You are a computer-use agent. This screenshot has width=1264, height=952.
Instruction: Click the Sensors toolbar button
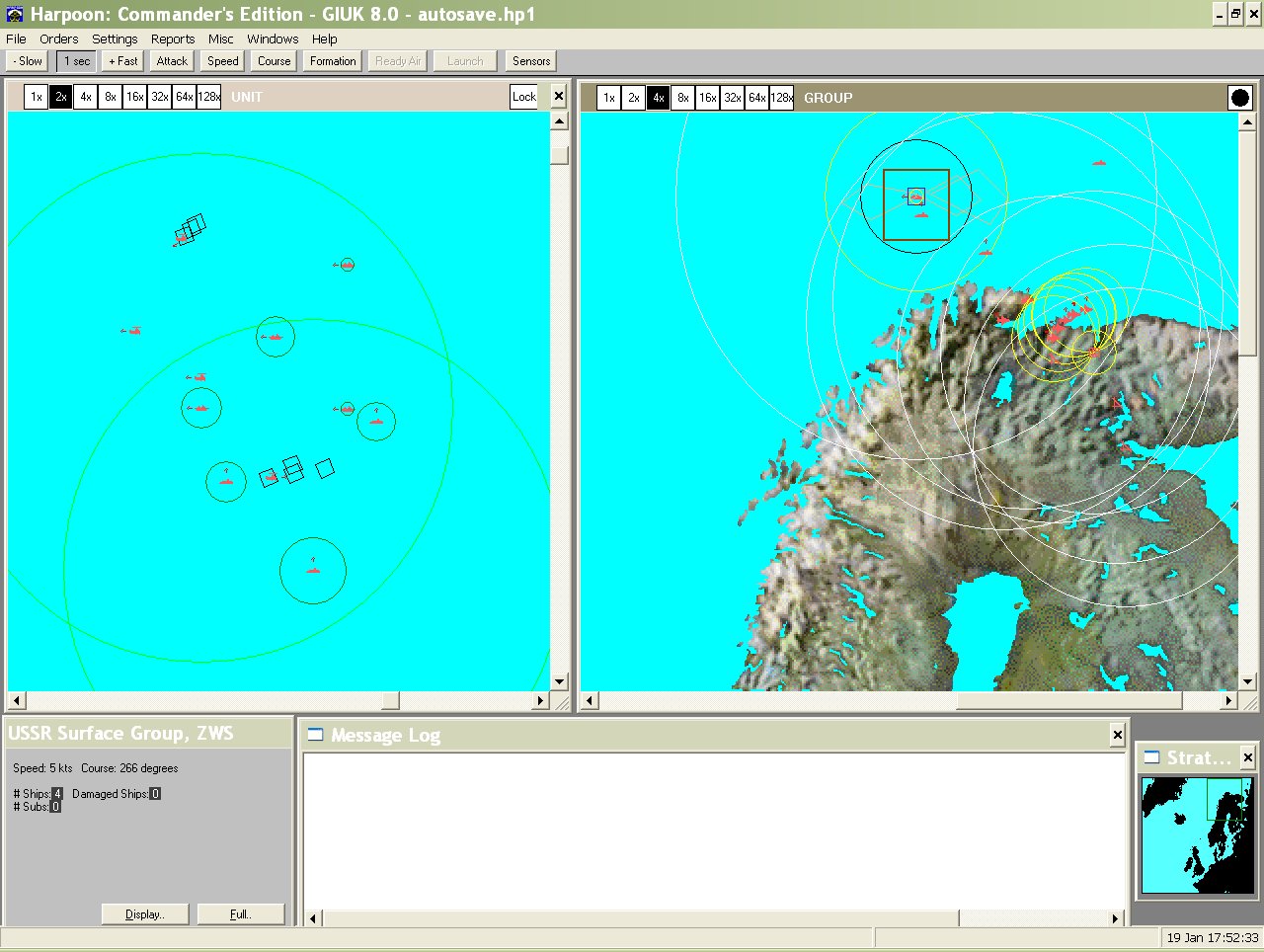(x=531, y=61)
